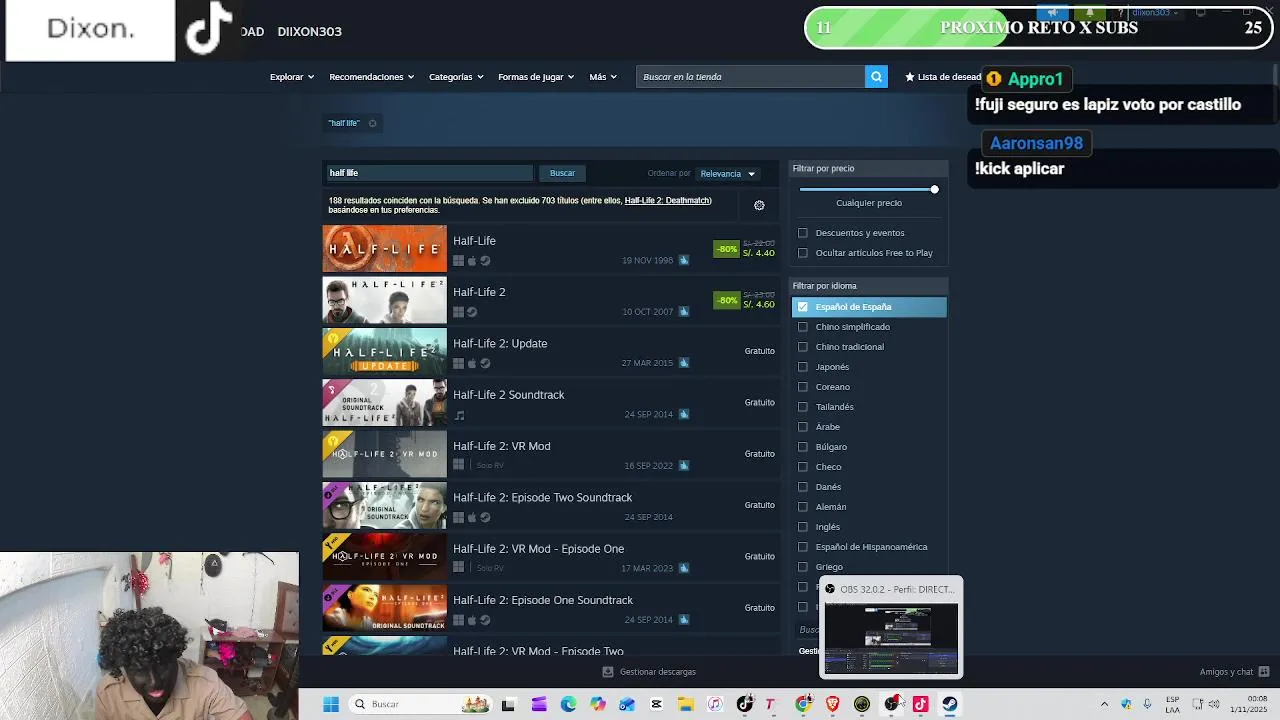Click review icon on Half-Life 2: VR Mod row
1280x720 pixels.
pos(684,465)
